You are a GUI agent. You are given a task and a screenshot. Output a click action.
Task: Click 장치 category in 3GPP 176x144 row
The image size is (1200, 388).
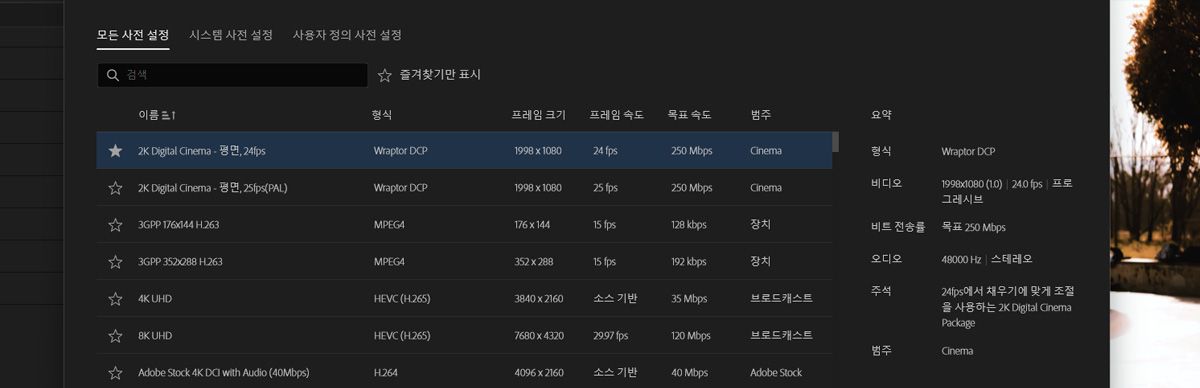pos(761,225)
